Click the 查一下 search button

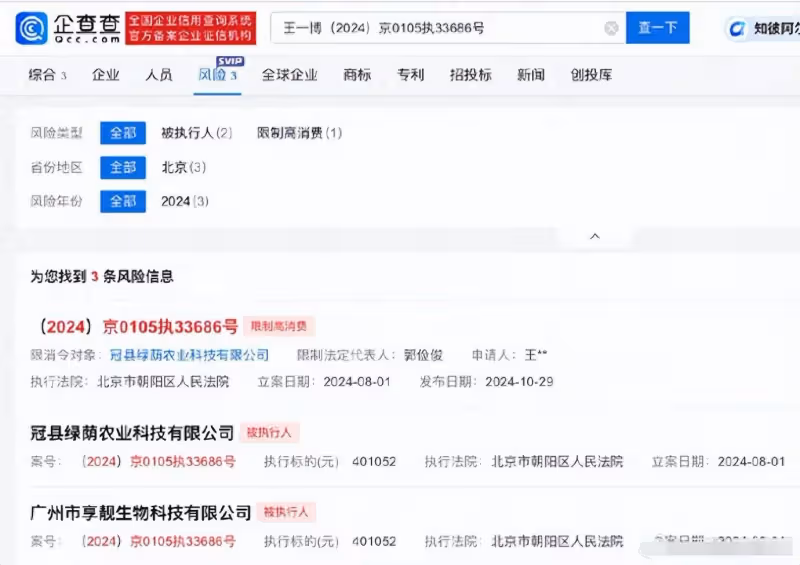pyautogui.click(x=658, y=28)
